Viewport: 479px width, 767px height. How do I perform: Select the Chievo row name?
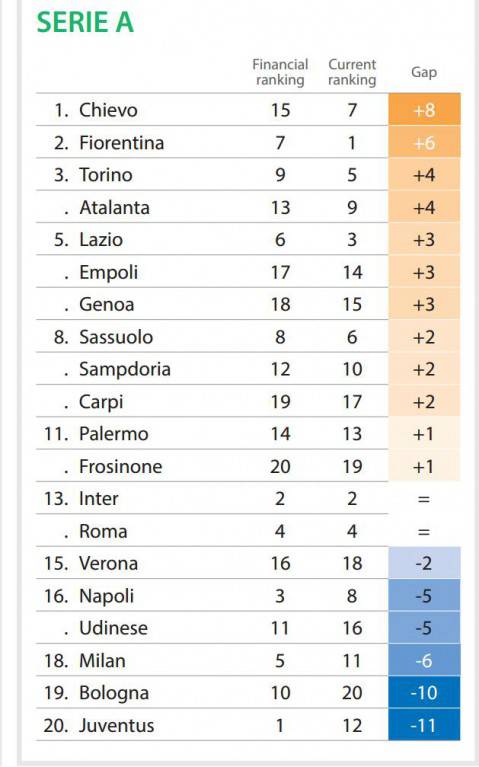click(x=108, y=110)
